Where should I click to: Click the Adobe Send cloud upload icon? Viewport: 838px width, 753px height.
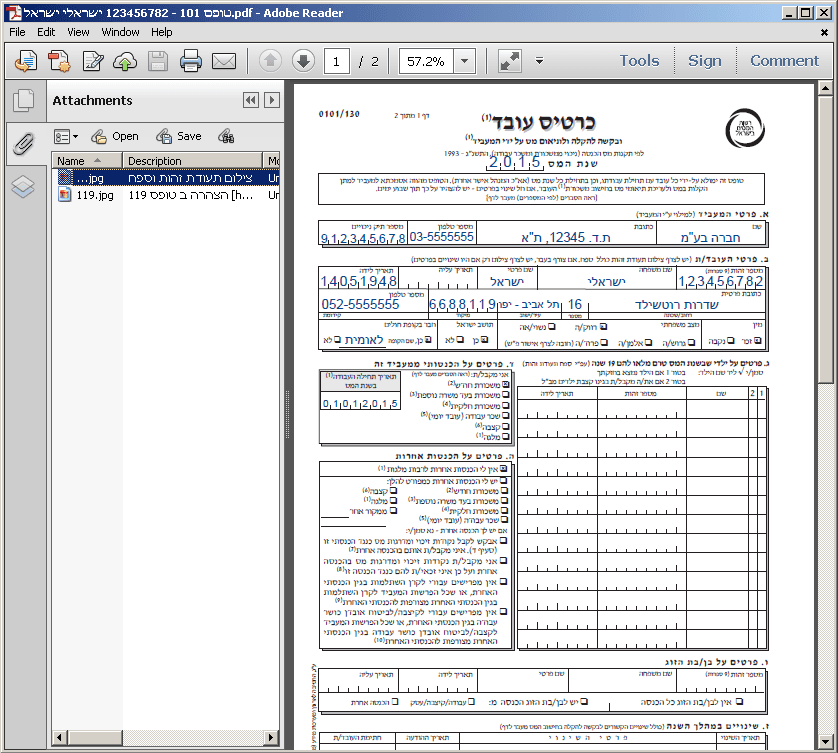click(x=125, y=61)
